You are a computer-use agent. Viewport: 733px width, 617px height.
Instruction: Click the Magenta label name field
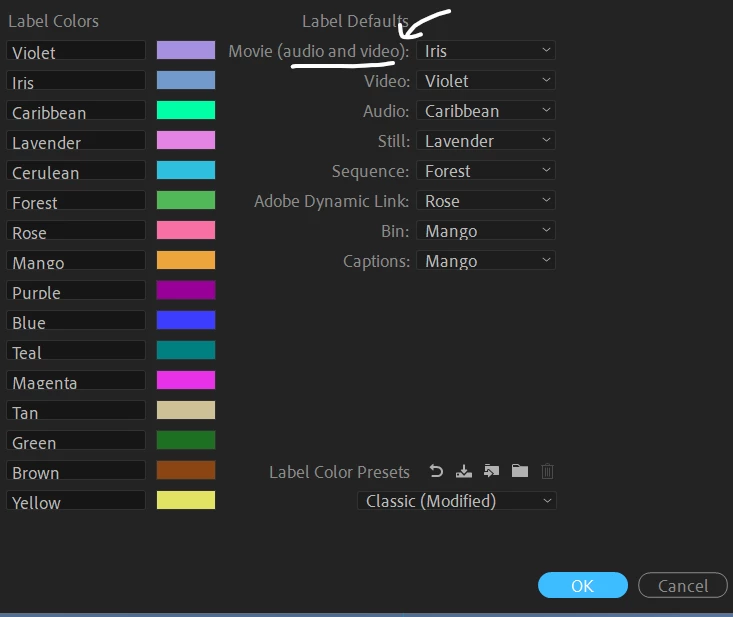click(76, 380)
